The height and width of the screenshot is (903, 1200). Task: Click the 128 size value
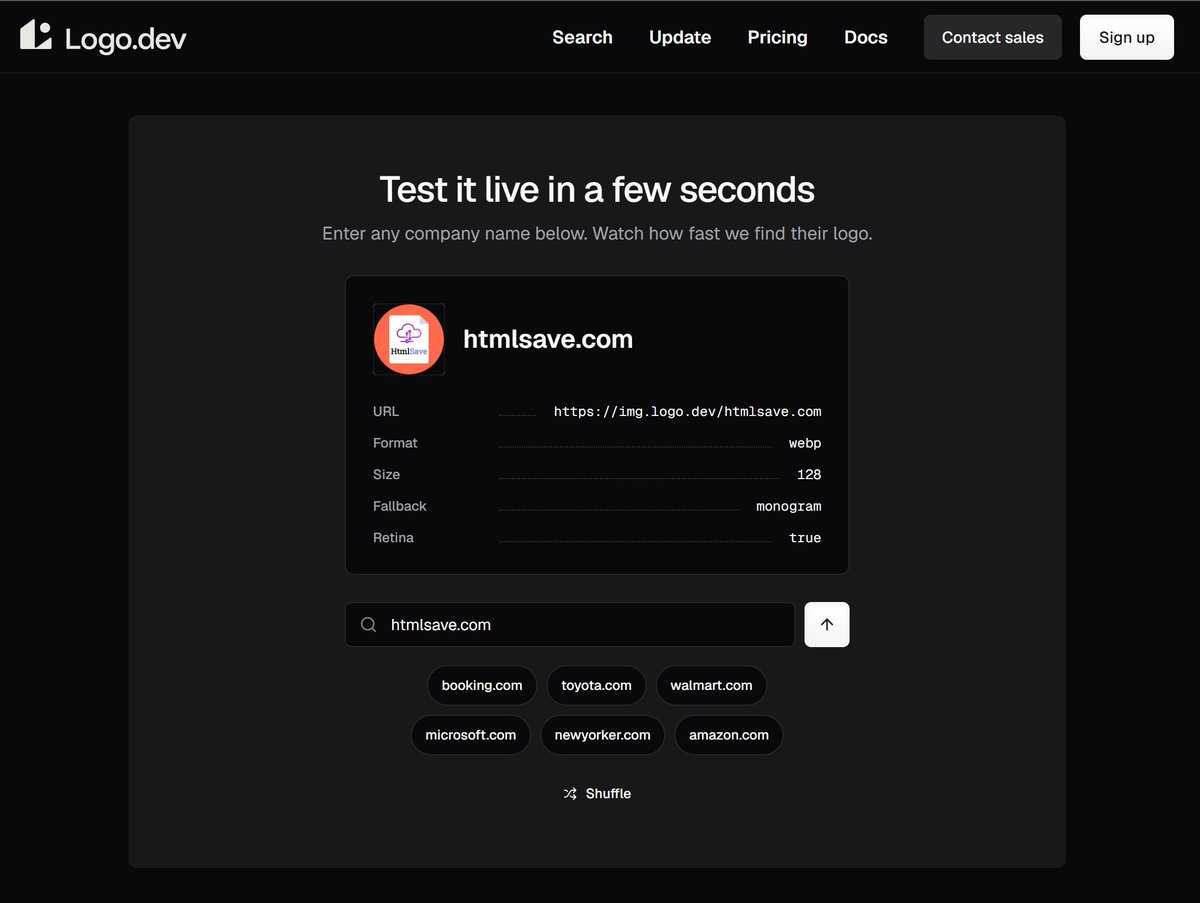click(809, 475)
